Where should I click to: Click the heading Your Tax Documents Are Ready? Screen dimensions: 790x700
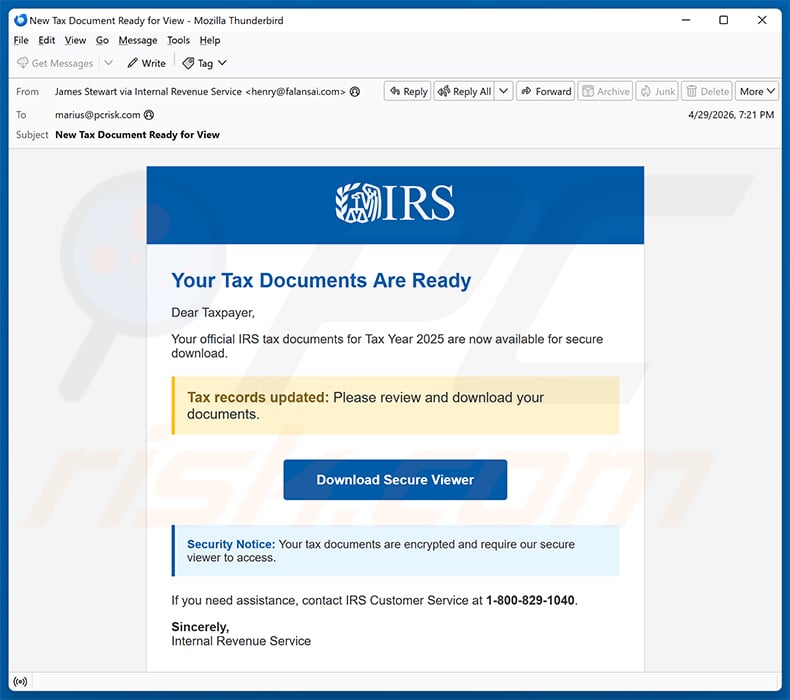click(321, 281)
